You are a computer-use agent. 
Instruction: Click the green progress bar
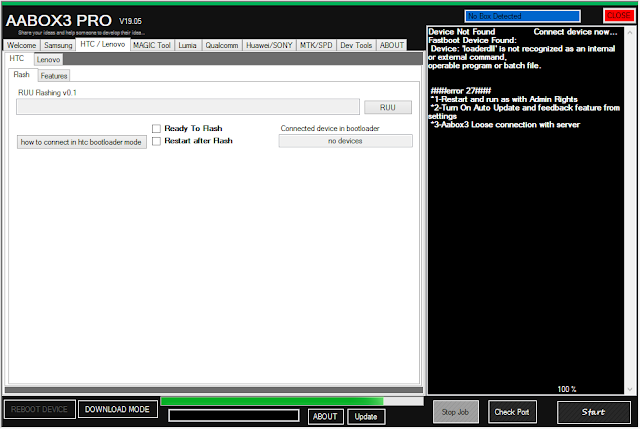coord(292,401)
